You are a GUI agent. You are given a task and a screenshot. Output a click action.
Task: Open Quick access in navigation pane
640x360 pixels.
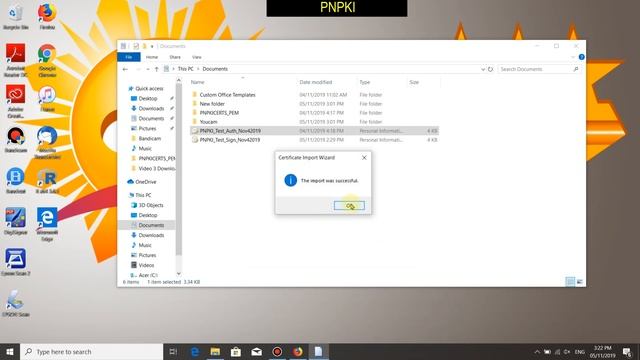[x=149, y=89]
